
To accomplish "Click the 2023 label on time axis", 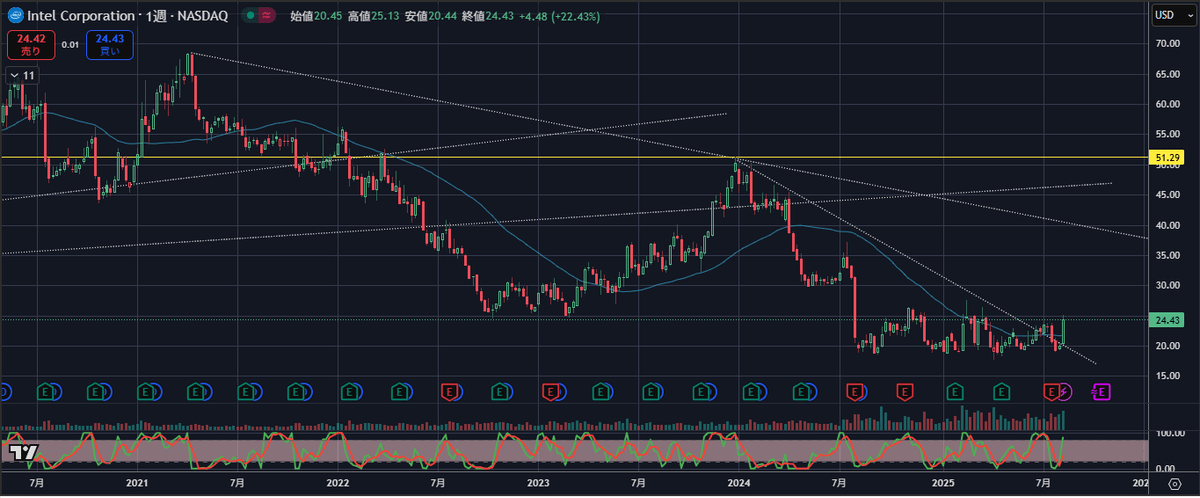I will 538,483.
